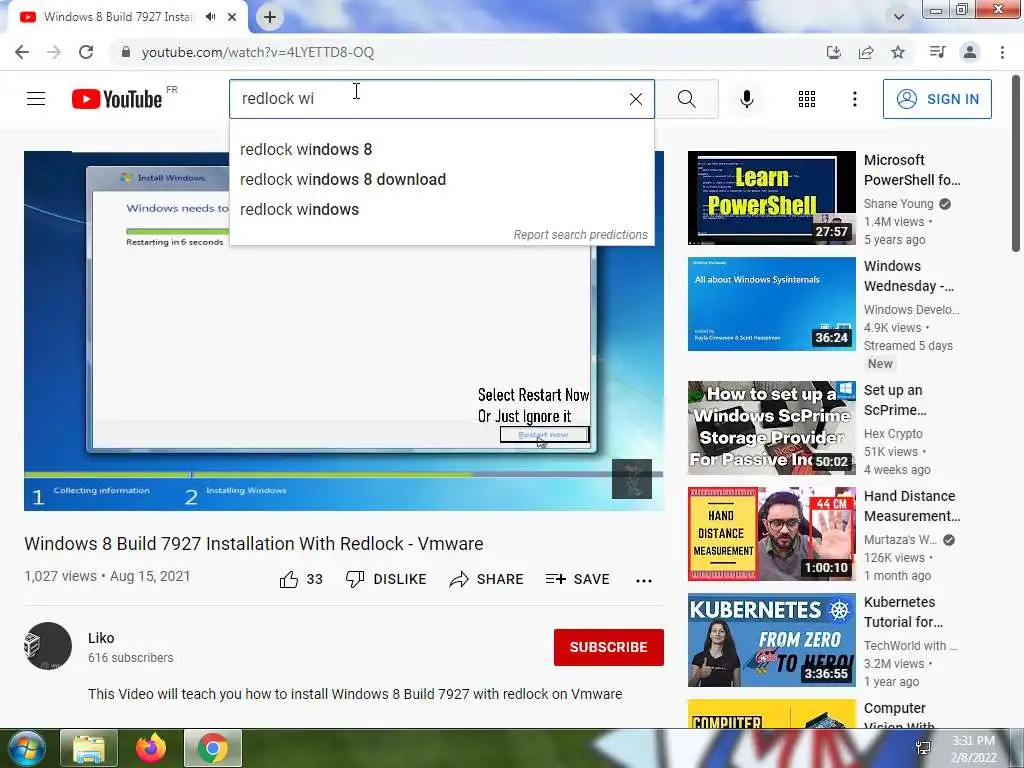This screenshot has height=768, width=1024.
Task: SAVE the video to a playlist
Action: pyautogui.click(x=577, y=579)
